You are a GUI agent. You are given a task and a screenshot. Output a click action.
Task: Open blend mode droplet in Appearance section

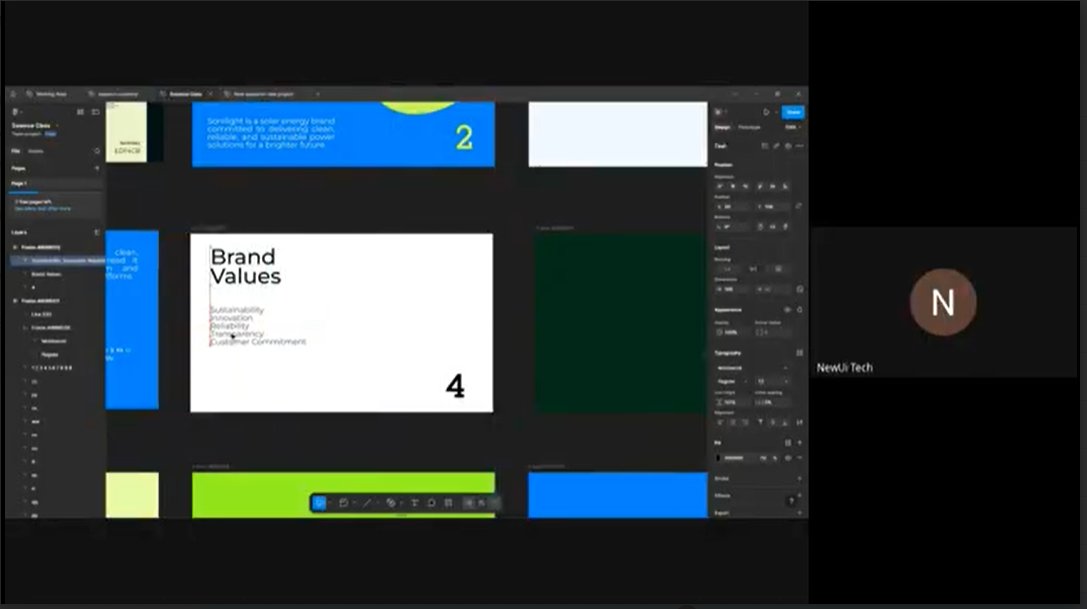pyautogui.click(x=799, y=310)
